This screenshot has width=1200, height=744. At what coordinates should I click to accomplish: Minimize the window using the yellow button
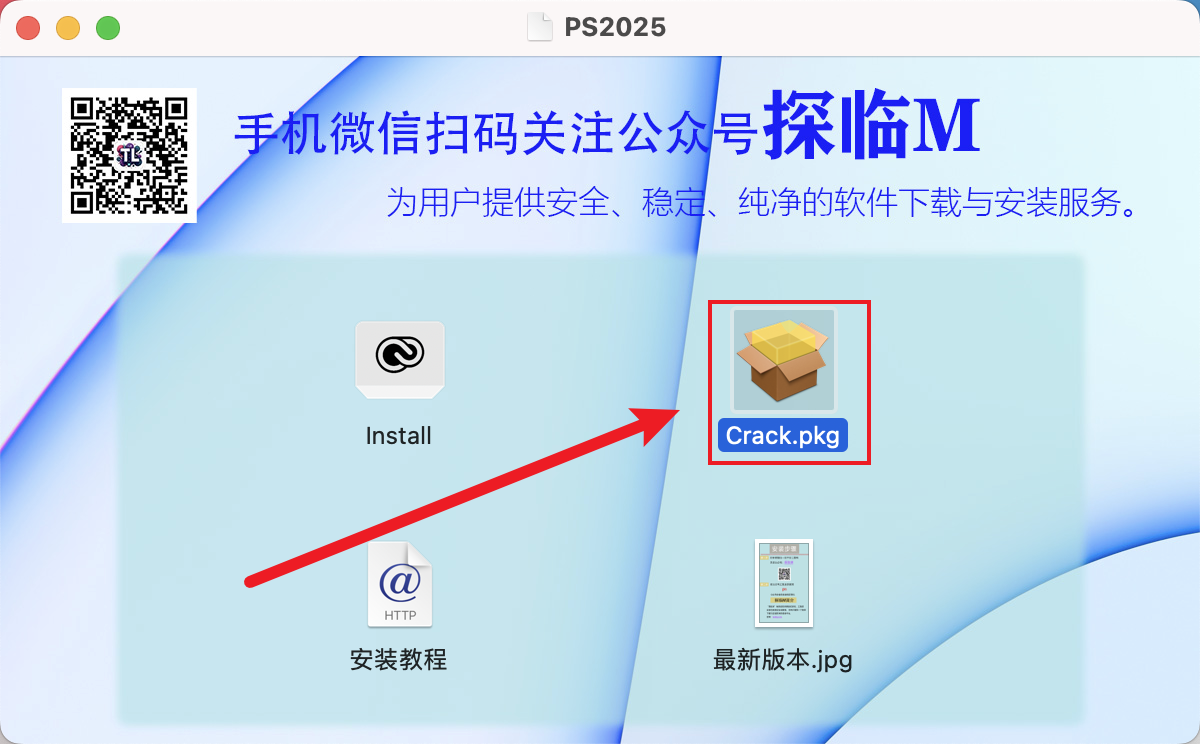click(x=68, y=28)
